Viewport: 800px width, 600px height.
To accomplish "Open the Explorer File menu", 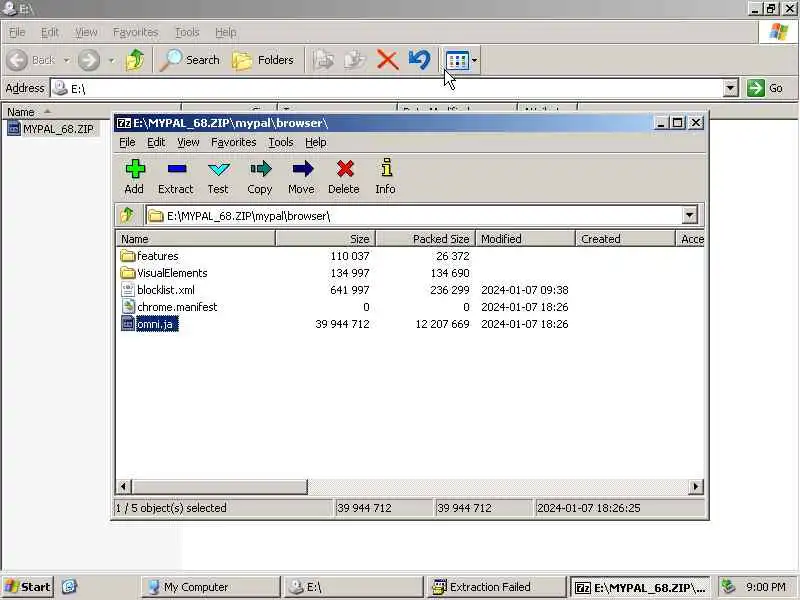I will coord(17,32).
